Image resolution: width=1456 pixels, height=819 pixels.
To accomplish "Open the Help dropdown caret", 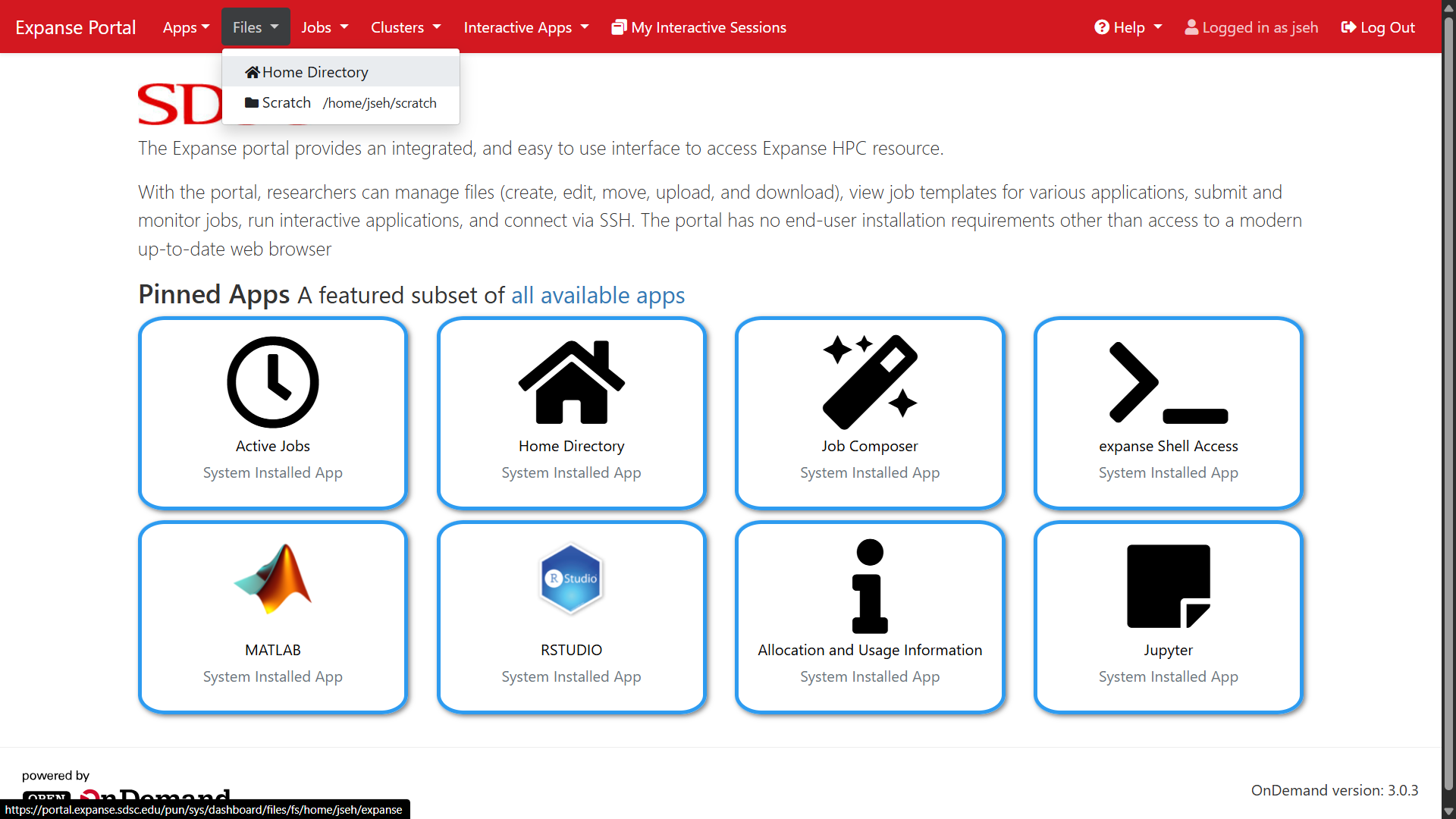I will coord(1158,27).
